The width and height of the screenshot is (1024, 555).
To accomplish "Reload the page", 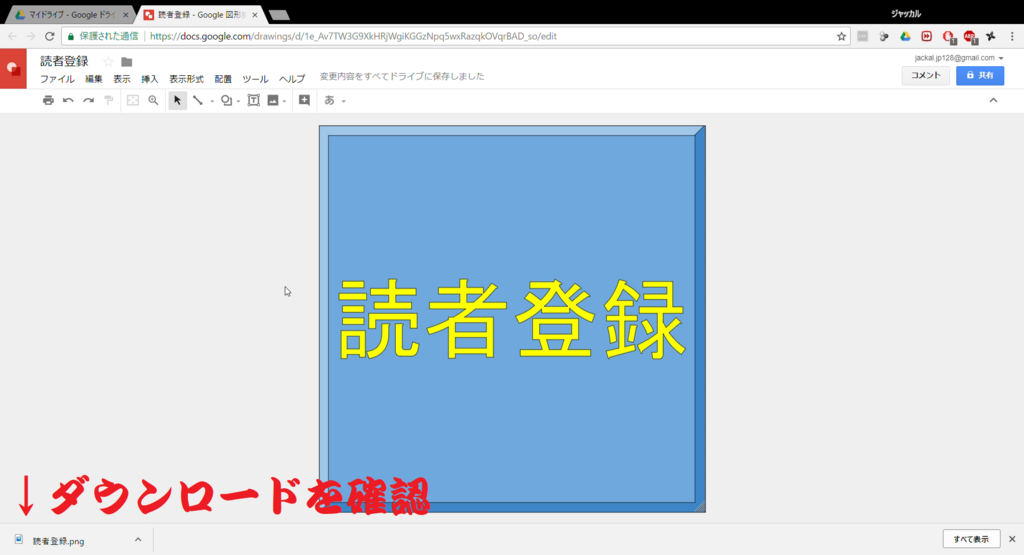I will point(50,37).
